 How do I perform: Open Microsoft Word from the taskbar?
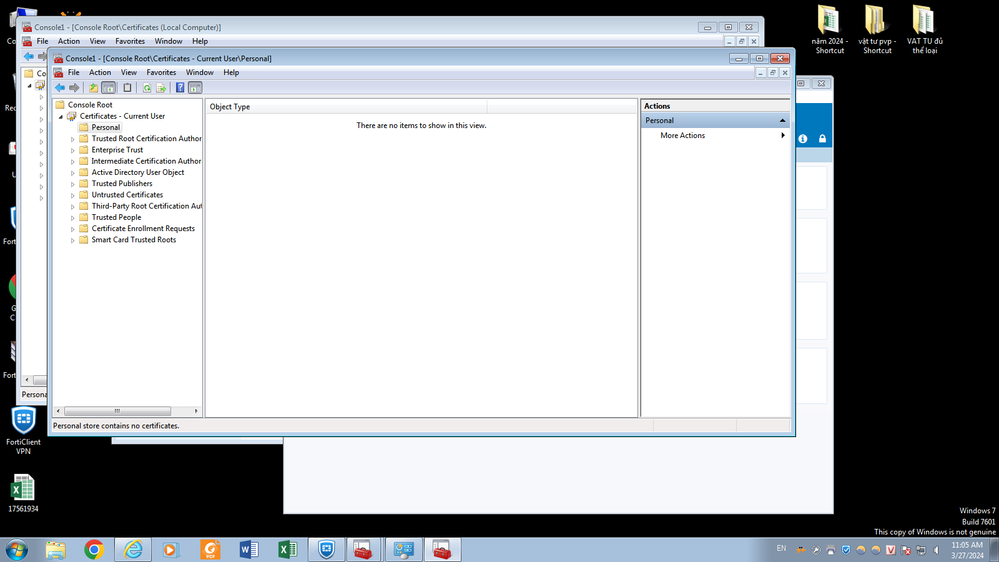(248, 549)
